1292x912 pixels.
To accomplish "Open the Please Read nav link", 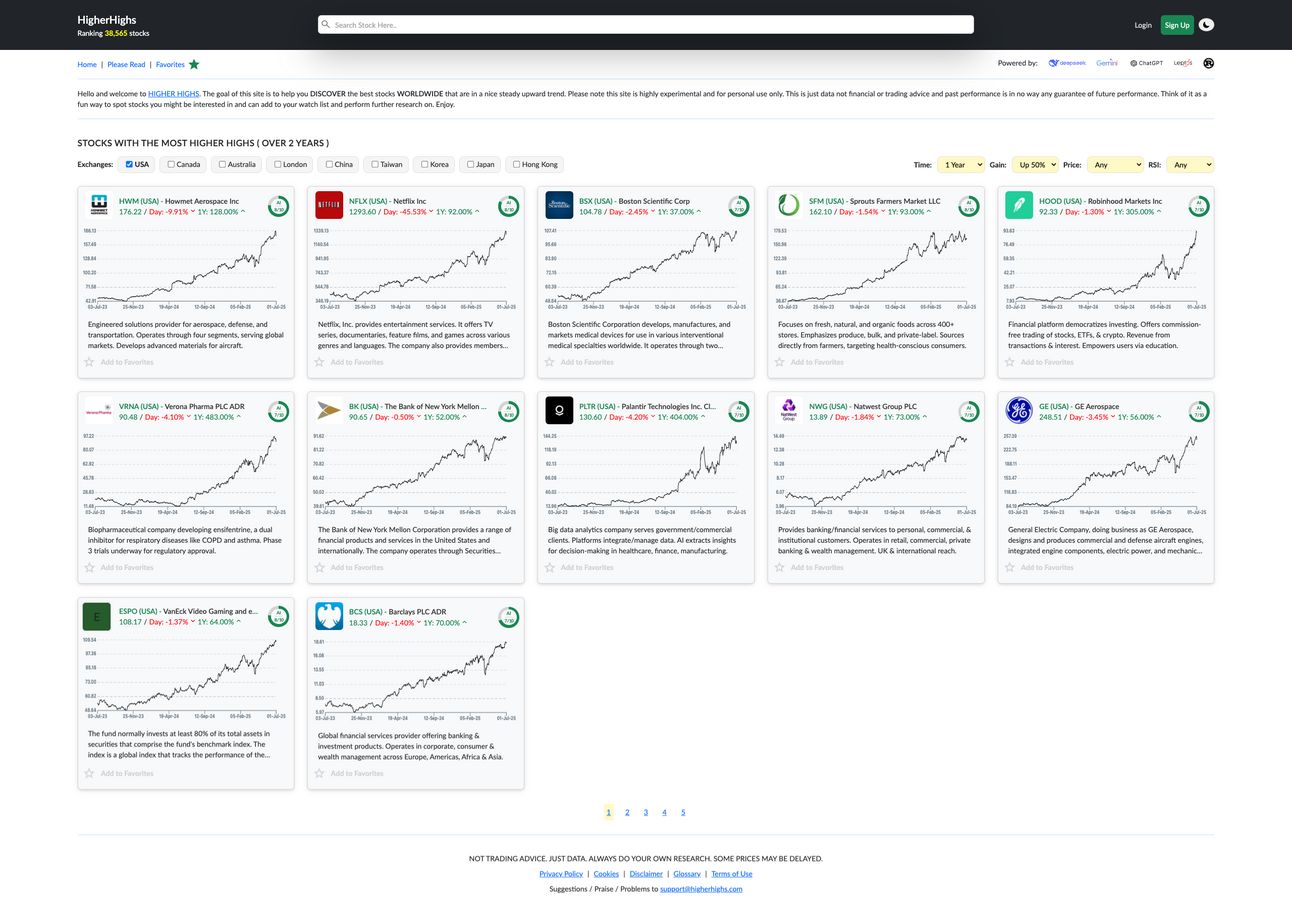I will point(126,64).
